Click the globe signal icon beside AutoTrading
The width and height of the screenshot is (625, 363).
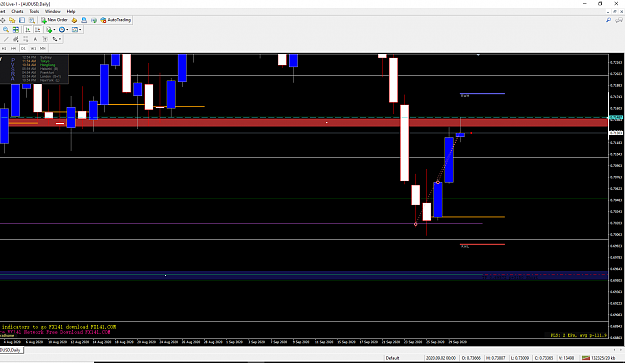click(94, 20)
